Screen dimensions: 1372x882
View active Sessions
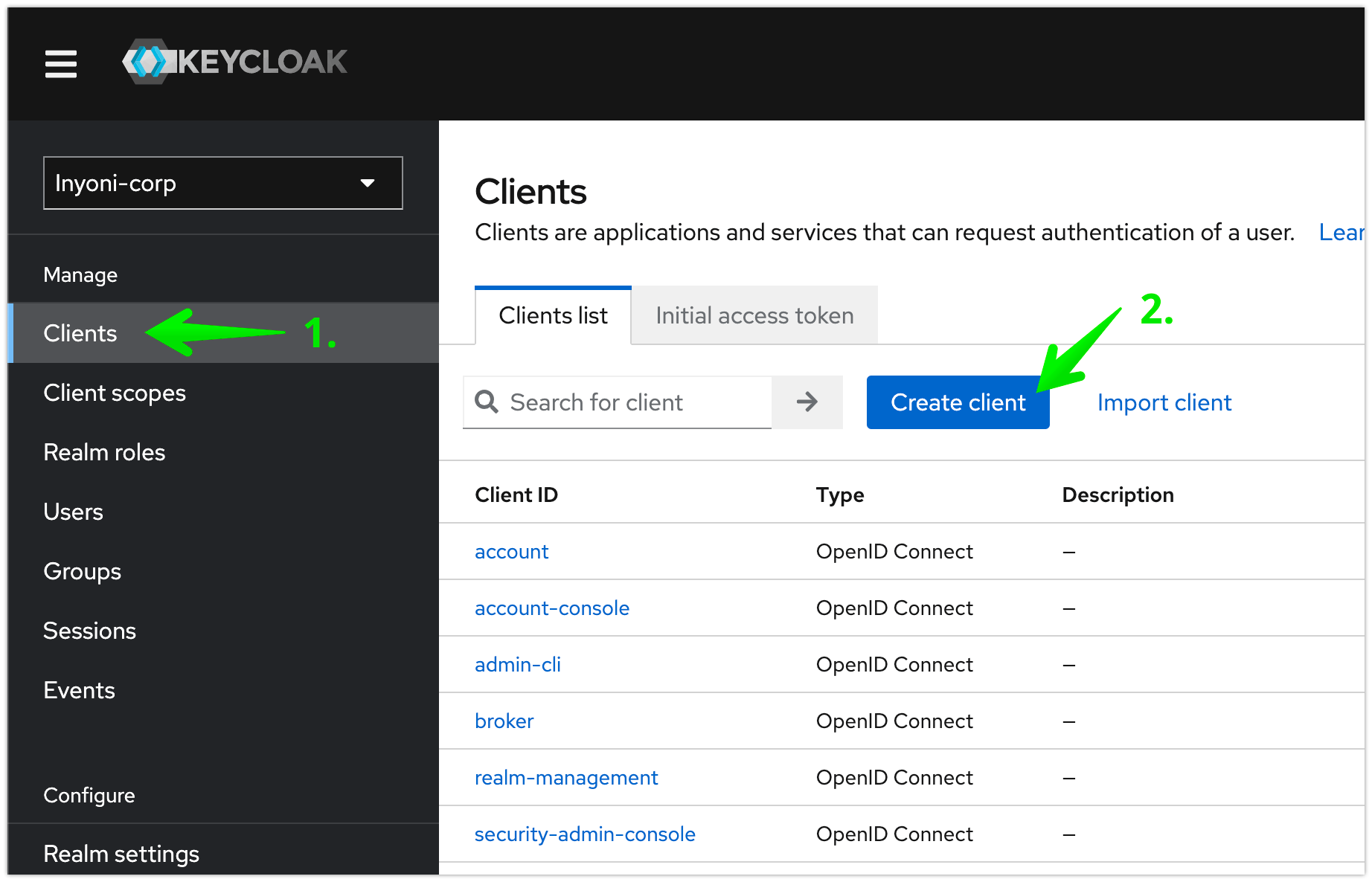pos(89,631)
